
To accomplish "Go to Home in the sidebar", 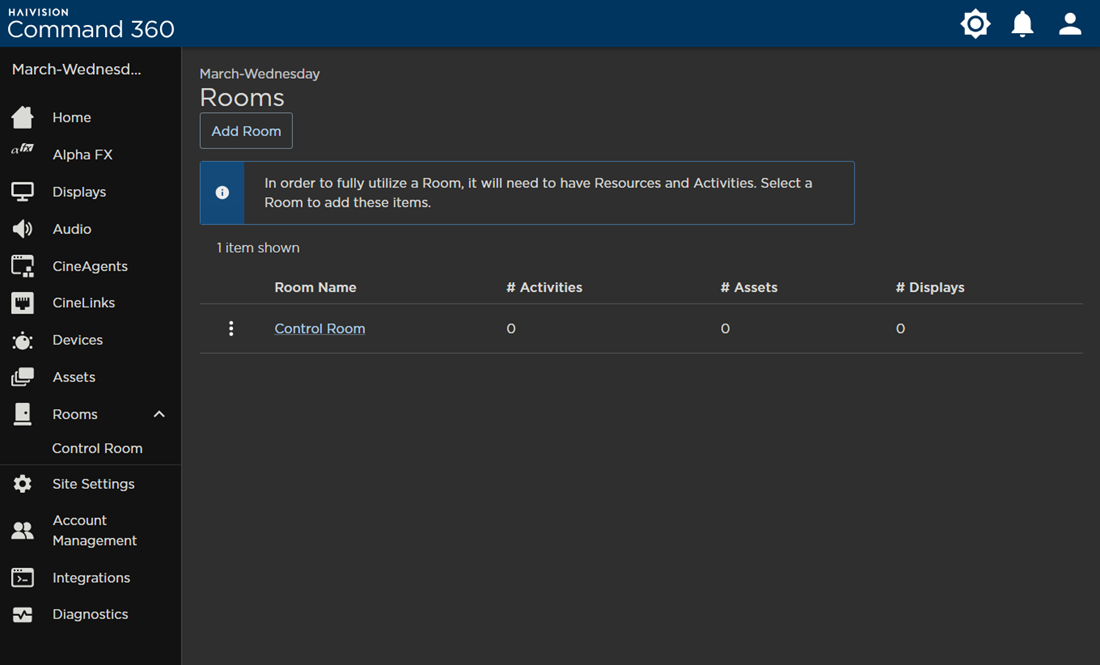I will click(x=72, y=117).
